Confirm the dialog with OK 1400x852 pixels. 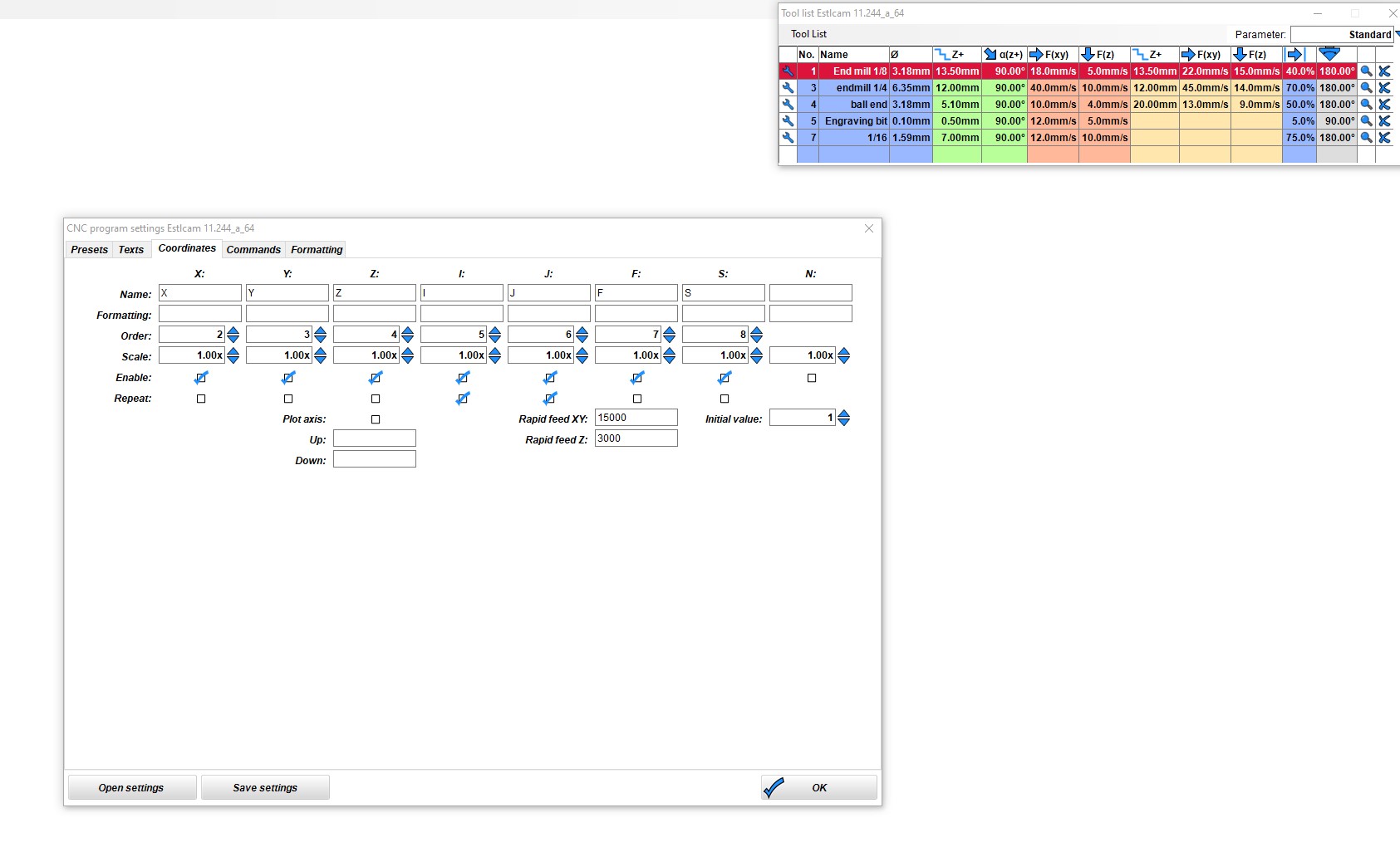(818, 787)
